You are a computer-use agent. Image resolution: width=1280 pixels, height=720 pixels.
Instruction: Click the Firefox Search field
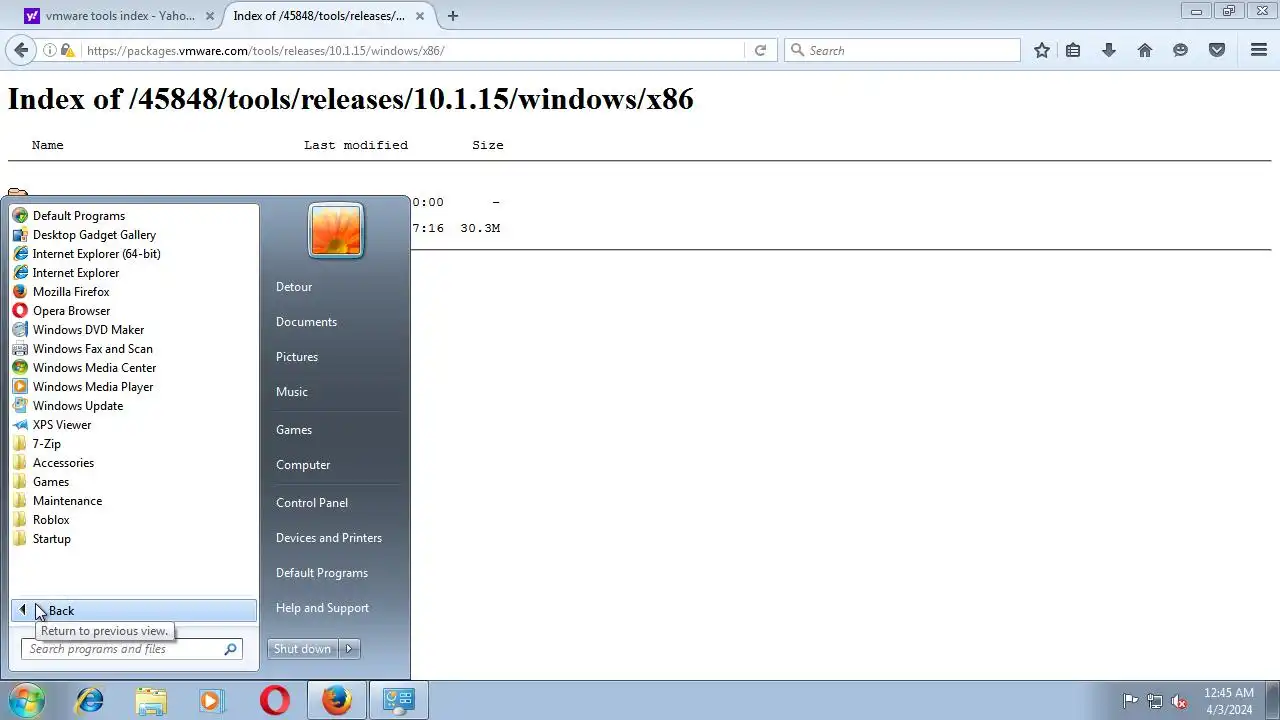point(903,50)
